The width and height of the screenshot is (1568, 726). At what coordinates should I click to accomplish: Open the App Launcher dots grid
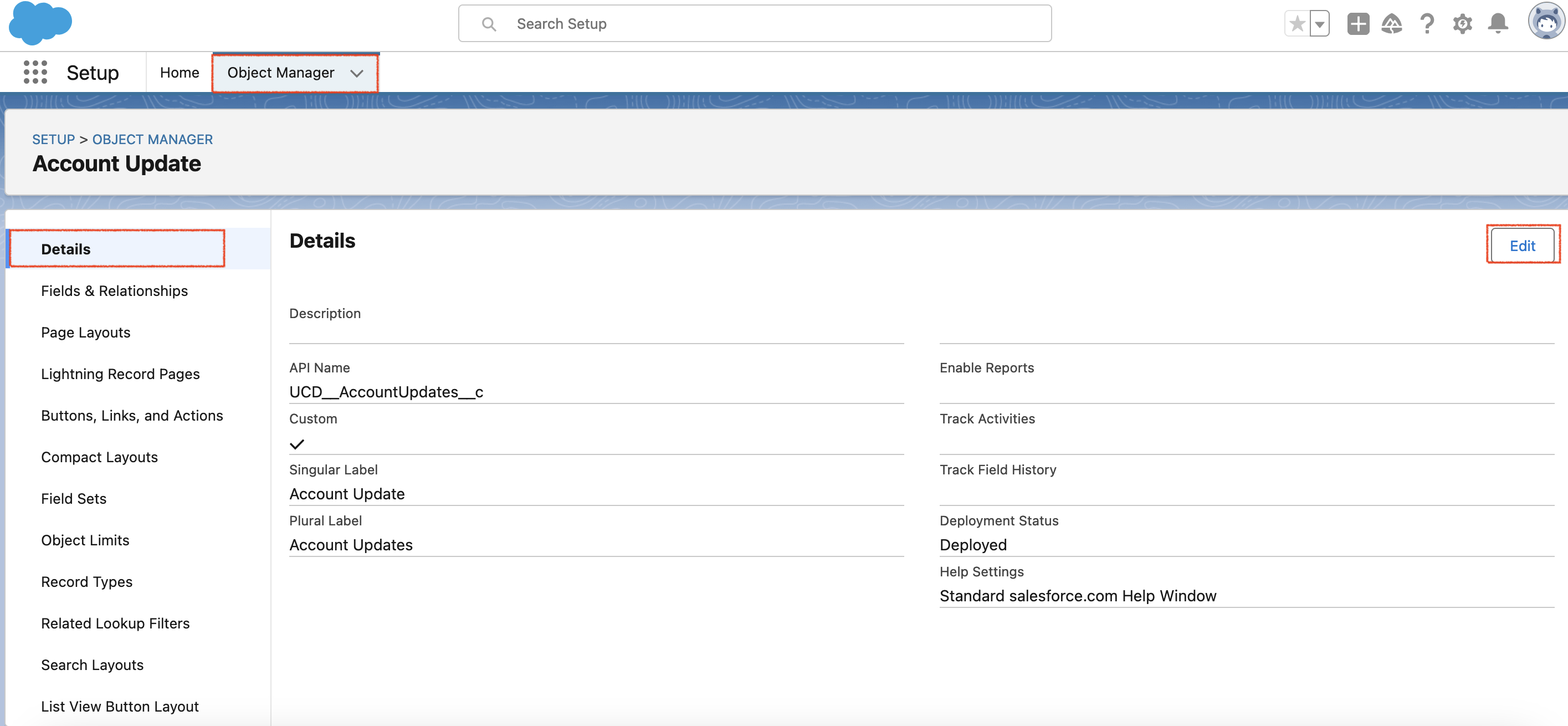[35, 72]
